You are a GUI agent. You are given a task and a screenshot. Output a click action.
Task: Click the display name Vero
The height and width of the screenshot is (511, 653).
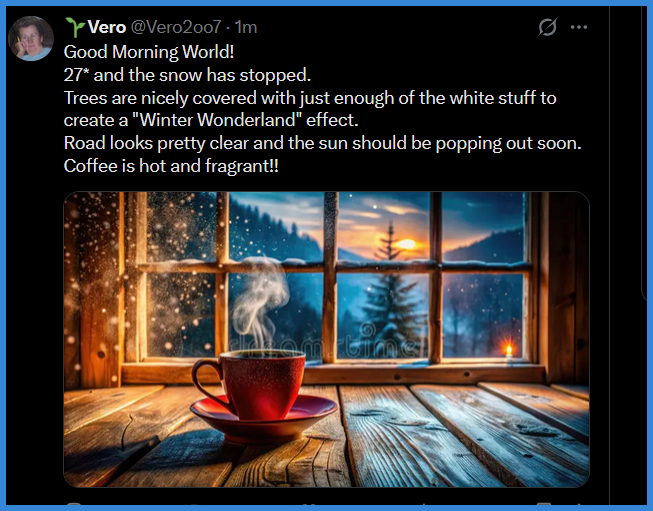107,27
